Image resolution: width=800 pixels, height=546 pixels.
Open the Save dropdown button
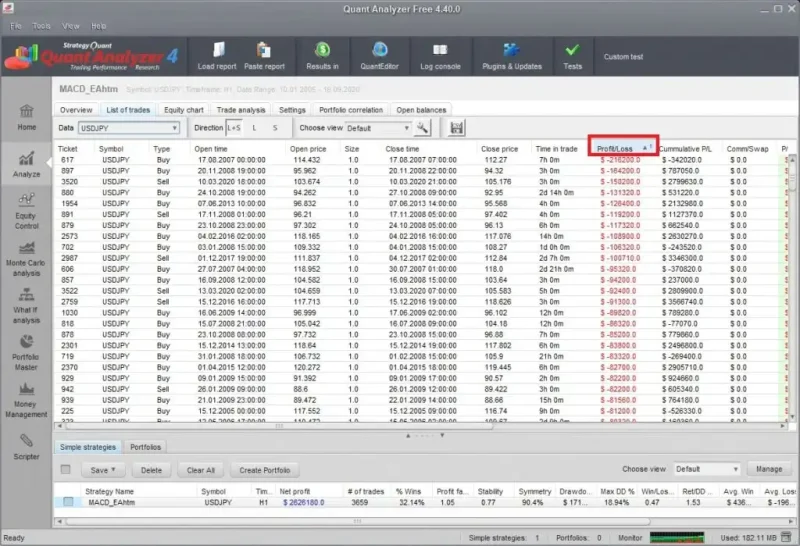pyautogui.click(x=103, y=469)
